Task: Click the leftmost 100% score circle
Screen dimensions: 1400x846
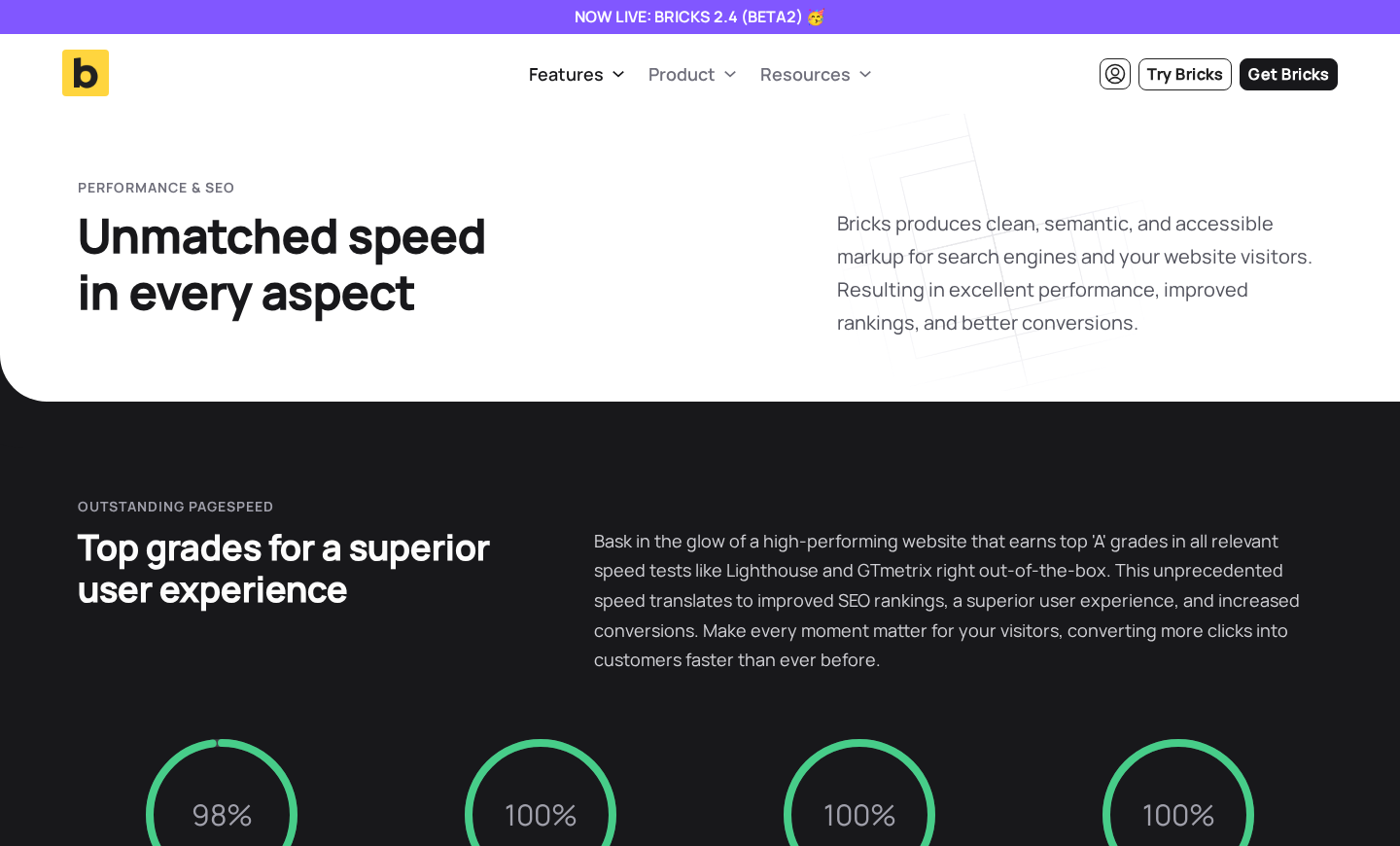Action: 541,793
